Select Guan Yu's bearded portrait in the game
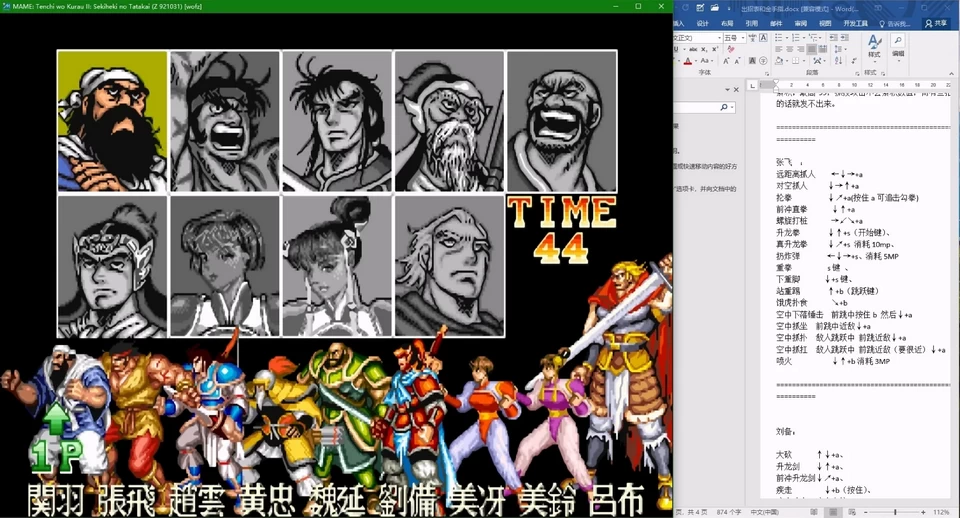The height and width of the screenshot is (518, 960). [x=112, y=121]
